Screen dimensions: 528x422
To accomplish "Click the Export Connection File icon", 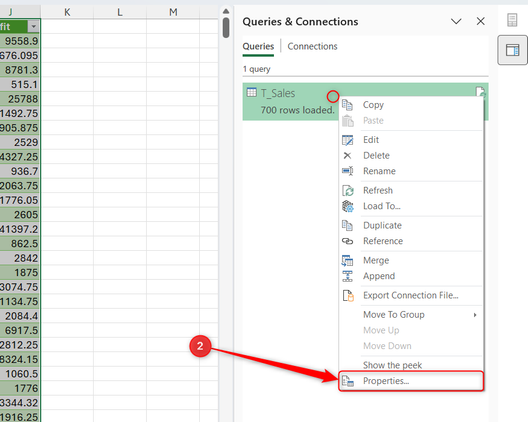I will point(348,296).
